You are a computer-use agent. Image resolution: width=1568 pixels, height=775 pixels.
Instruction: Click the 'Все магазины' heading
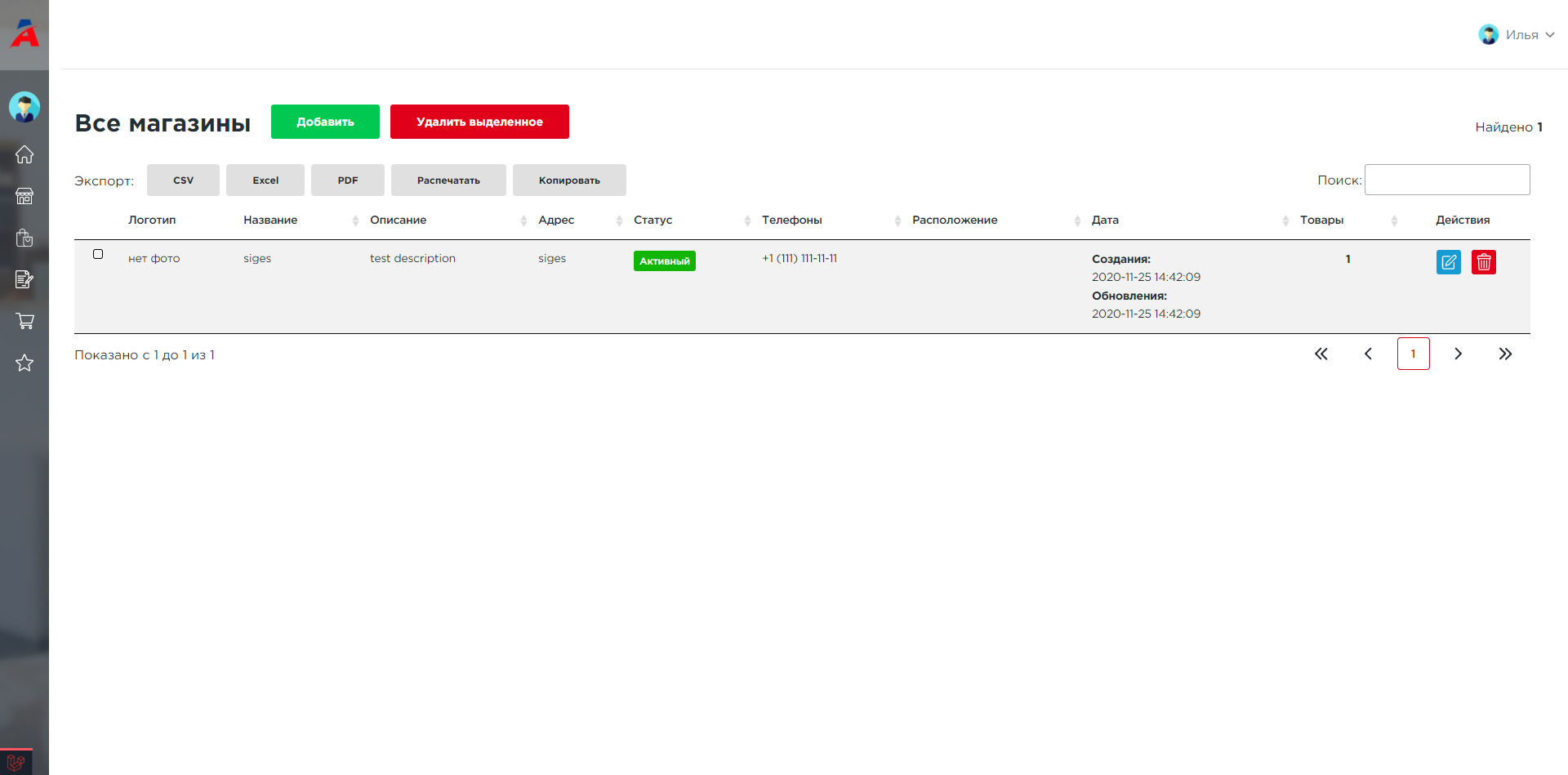pyautogui.click(x=163, y=122)
